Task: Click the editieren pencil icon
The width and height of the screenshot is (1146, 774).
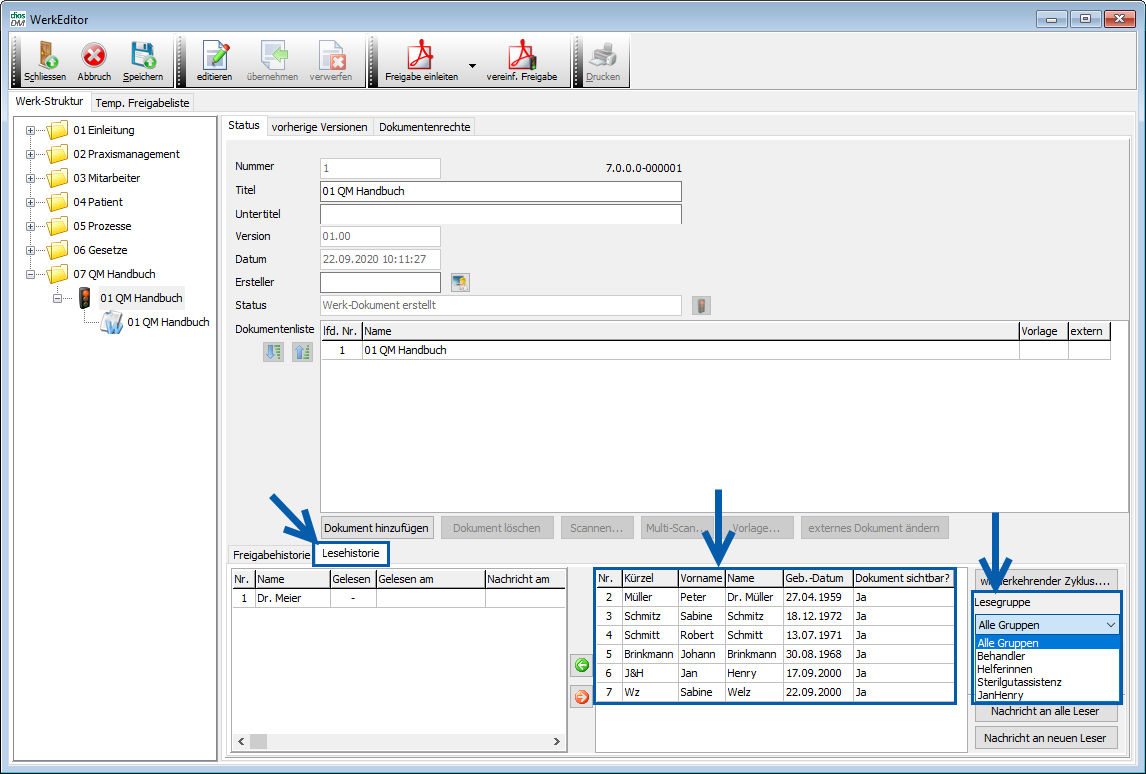Action: click(x=214, y=56)
